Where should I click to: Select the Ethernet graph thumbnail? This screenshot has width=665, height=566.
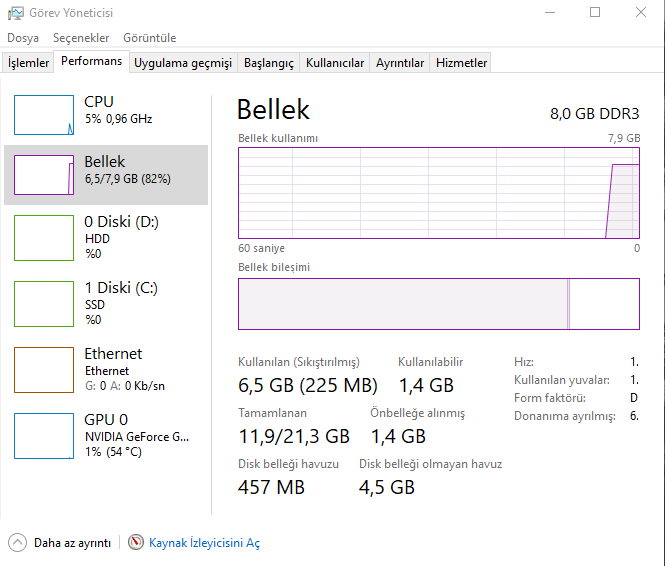(x=43, y=370)
